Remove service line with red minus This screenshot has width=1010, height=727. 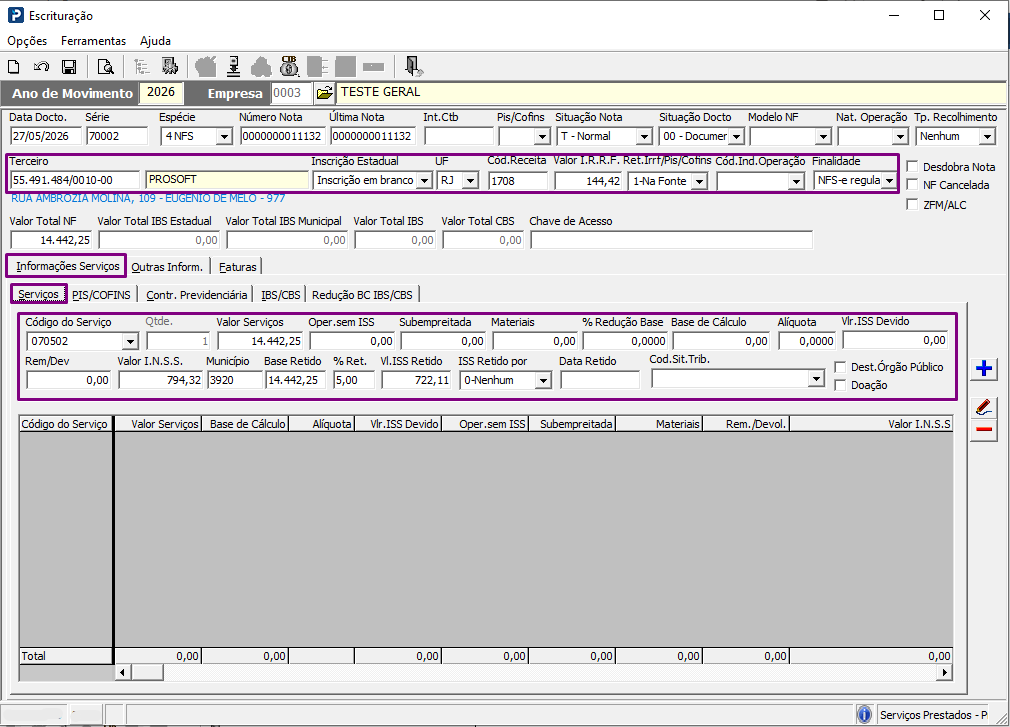984,430
